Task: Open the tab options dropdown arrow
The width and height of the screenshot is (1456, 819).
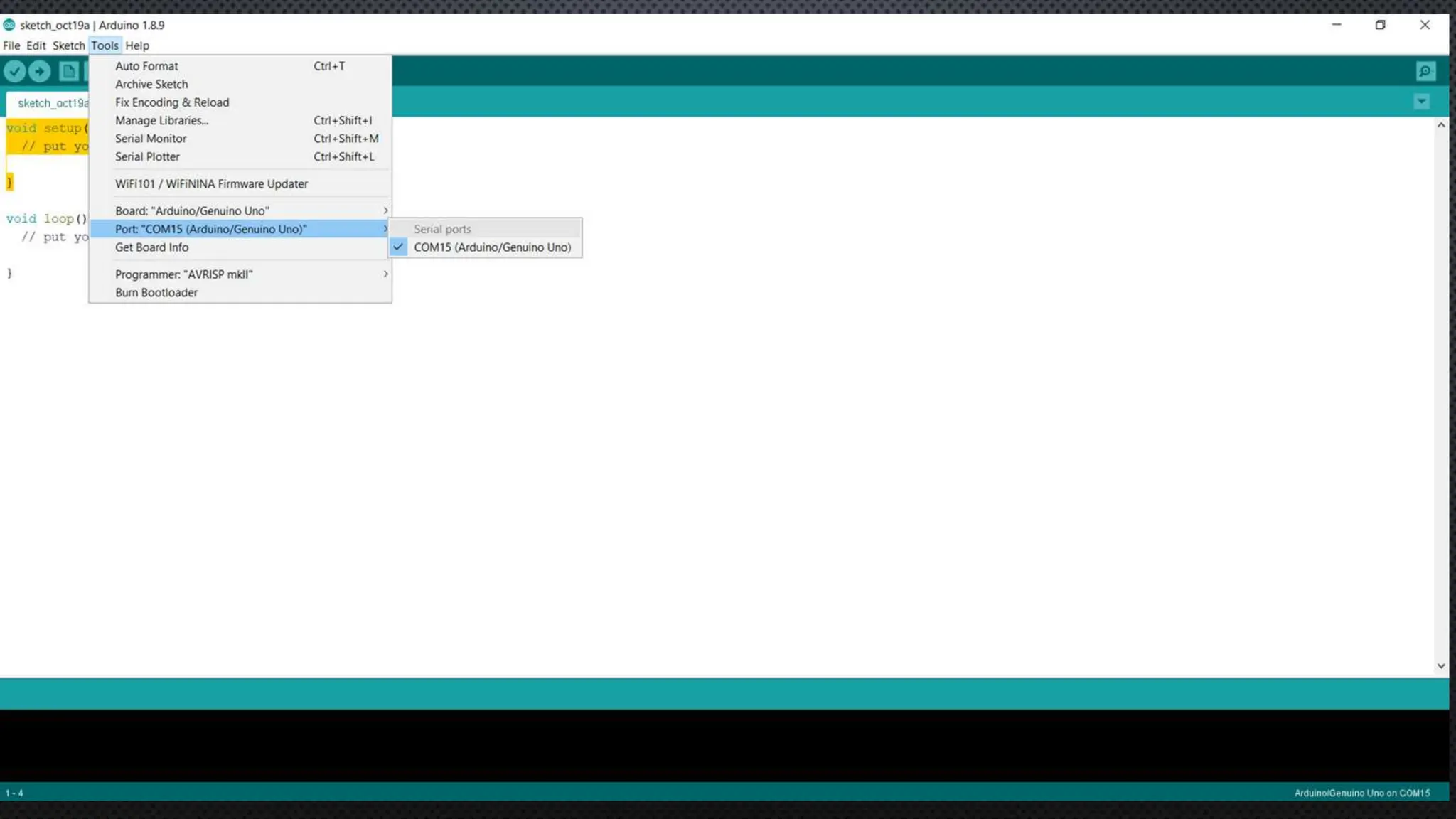Action: 1421,102
